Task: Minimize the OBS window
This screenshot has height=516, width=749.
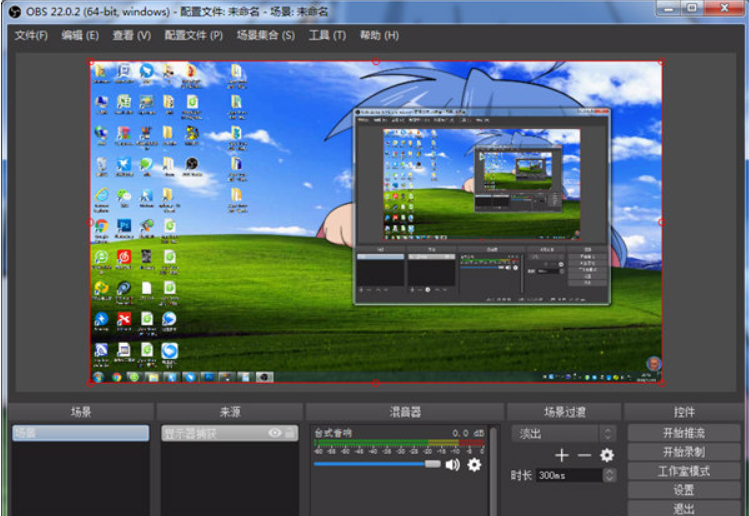Action: click(x=669, y=9)
